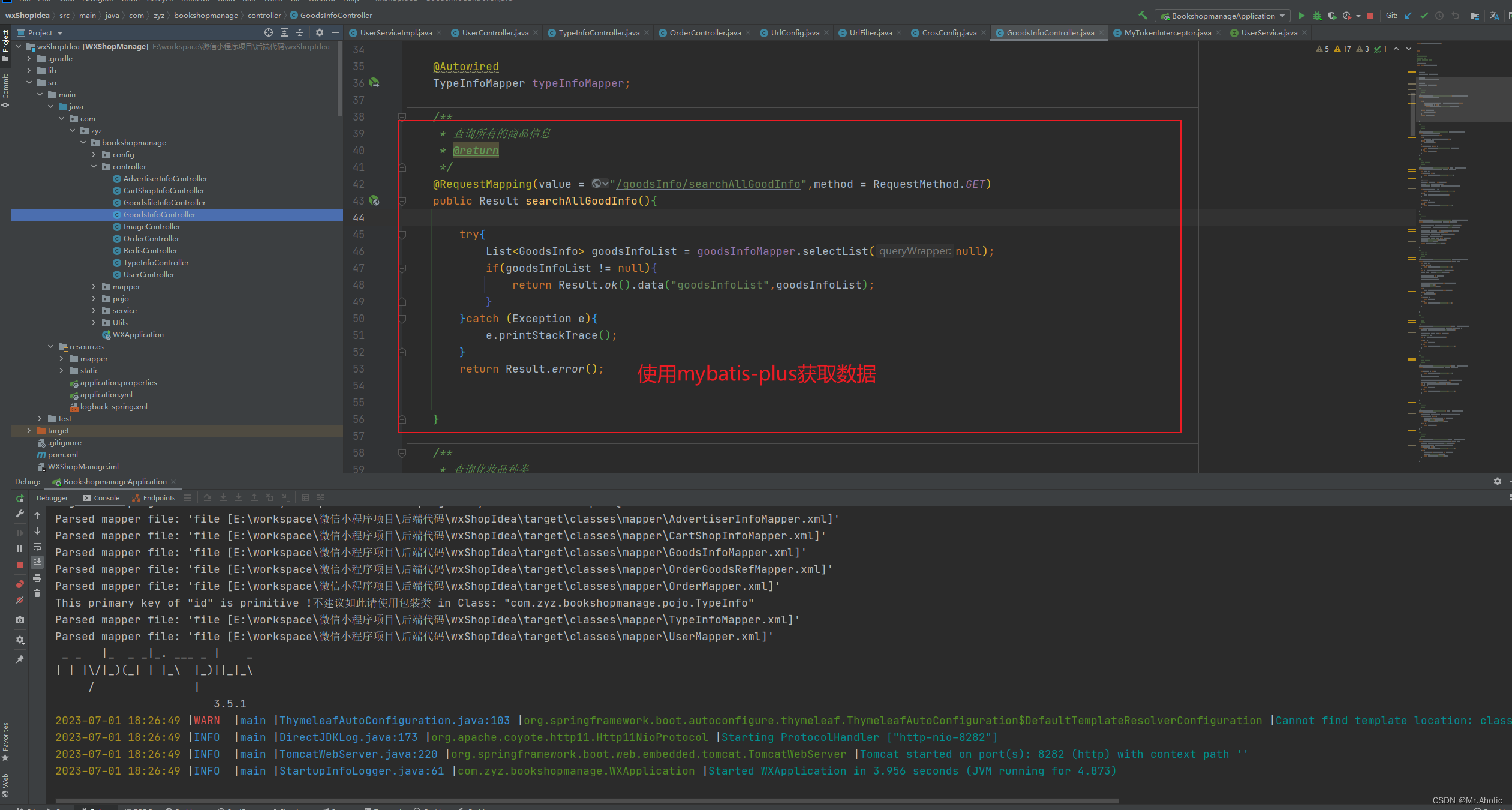Toggle scroll to end in console

[37, 562]
